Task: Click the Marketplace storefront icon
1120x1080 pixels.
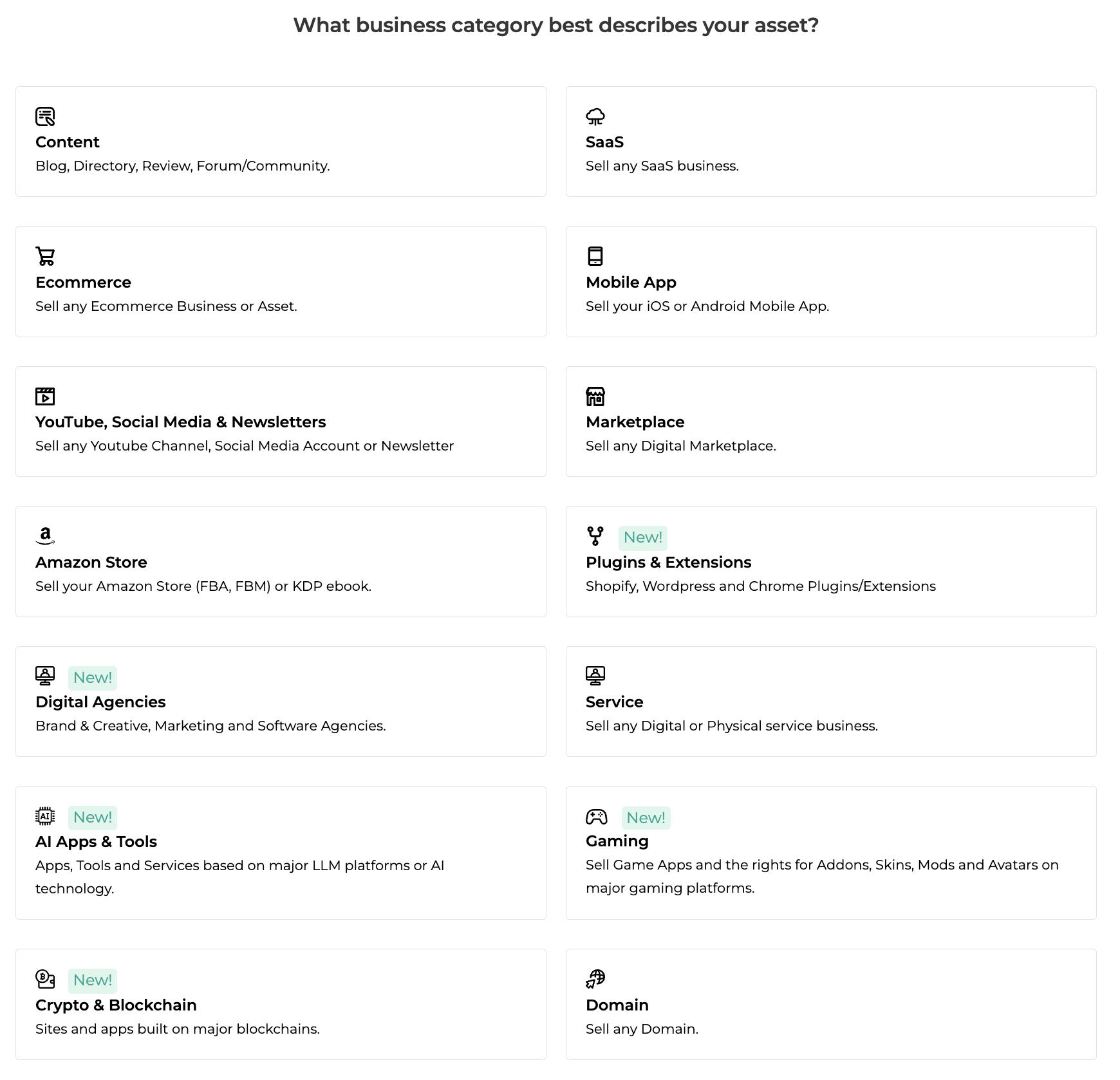Action: pos(595,396)
